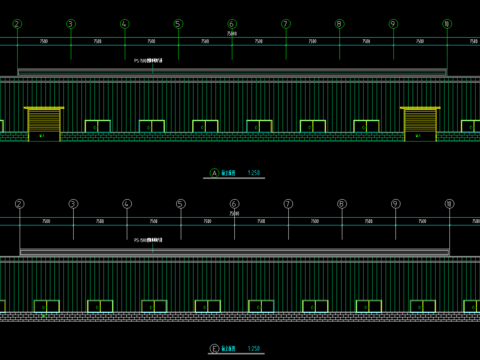Select grid bubble 2 above elevation A

[x=17, y=24]
